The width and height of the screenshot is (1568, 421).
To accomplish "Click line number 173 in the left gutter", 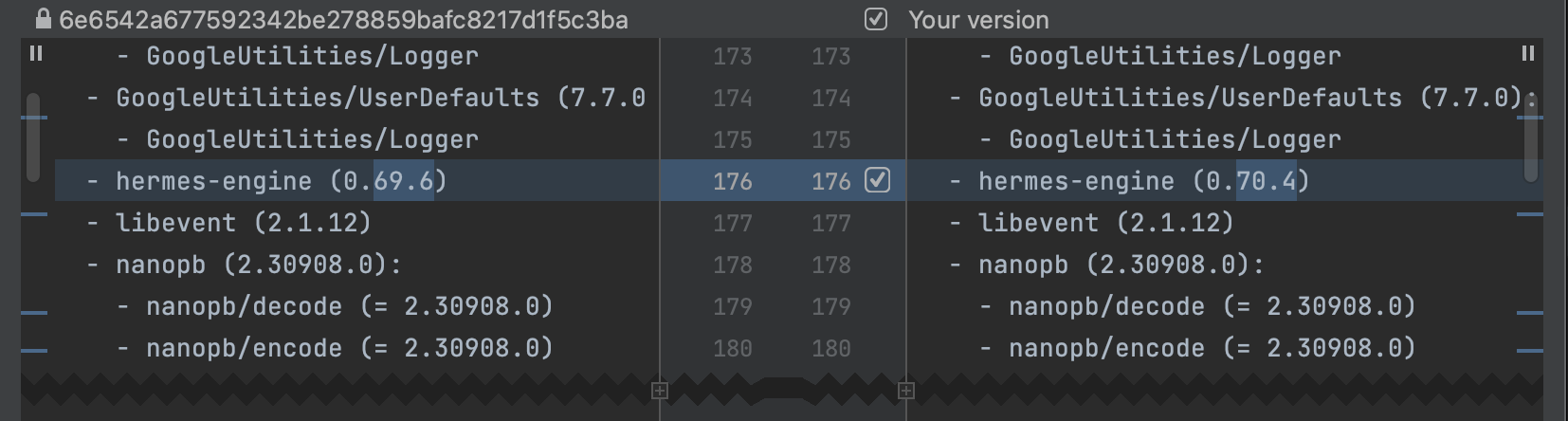I will pyautogui.click(x=732, y=57).
